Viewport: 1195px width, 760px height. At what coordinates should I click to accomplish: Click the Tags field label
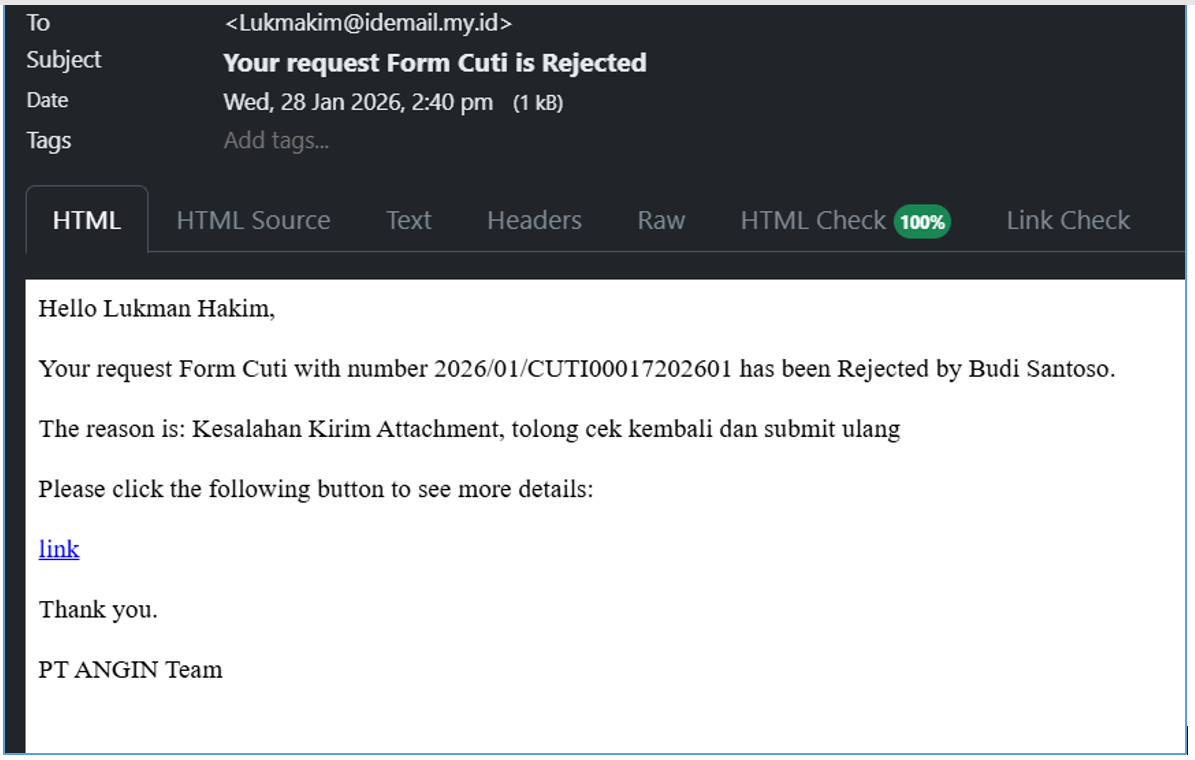(x=49, y=141)
